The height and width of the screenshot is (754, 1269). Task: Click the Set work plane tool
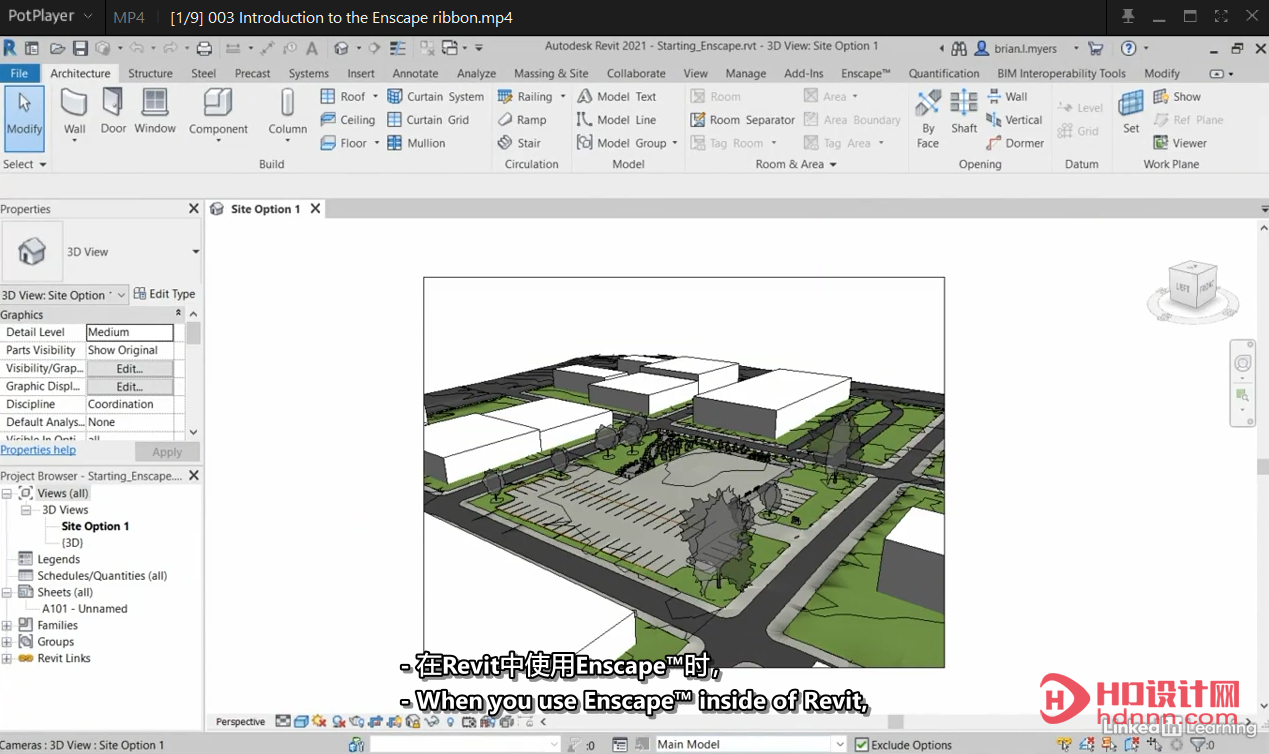[x=1131, y=112]
